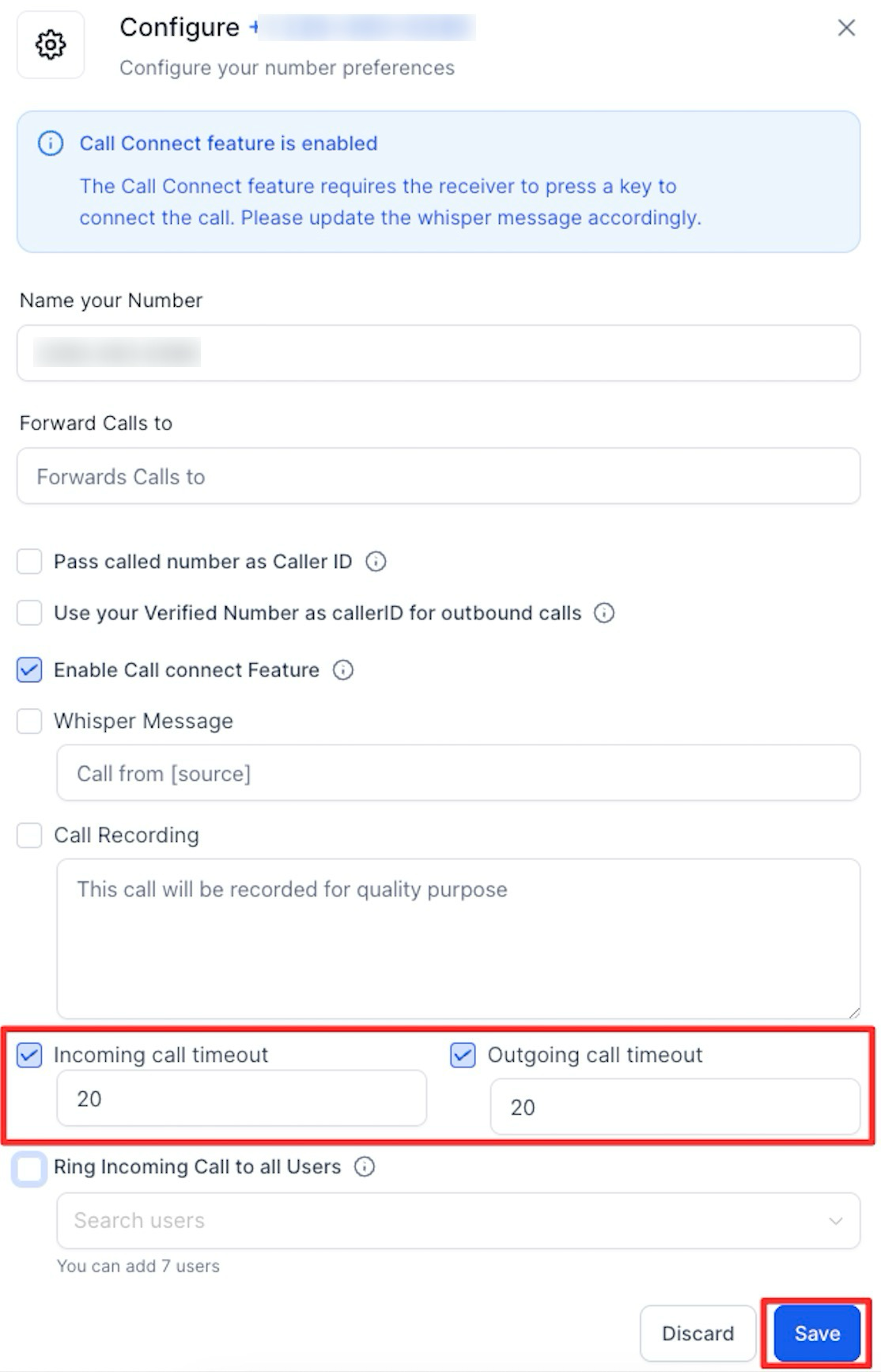The image size is (881, 1372).
Task: Click info icon next to Enable Call connect
Action: click(x=343, y=670)
